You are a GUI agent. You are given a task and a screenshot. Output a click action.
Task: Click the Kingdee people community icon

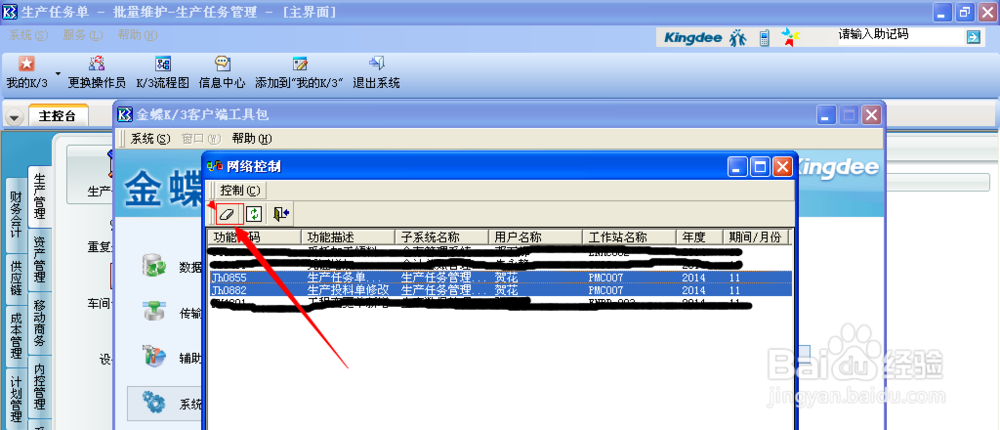[x=737, y=38]
